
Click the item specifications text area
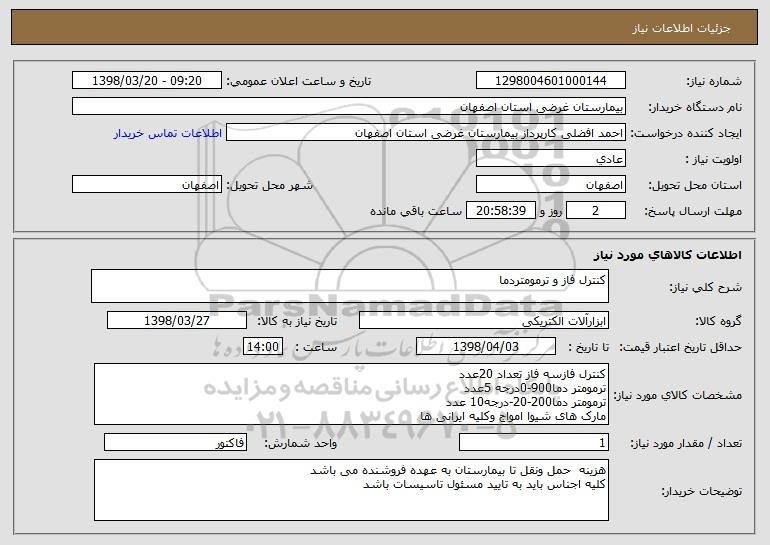[351, 394]
